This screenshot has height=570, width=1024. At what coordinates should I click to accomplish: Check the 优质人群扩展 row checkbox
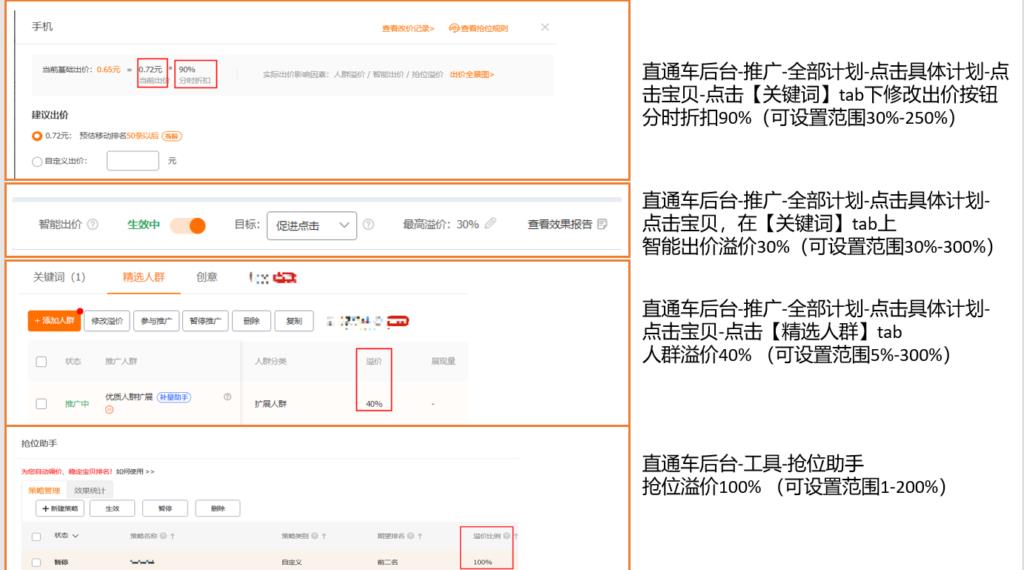(x=41, y=404)
